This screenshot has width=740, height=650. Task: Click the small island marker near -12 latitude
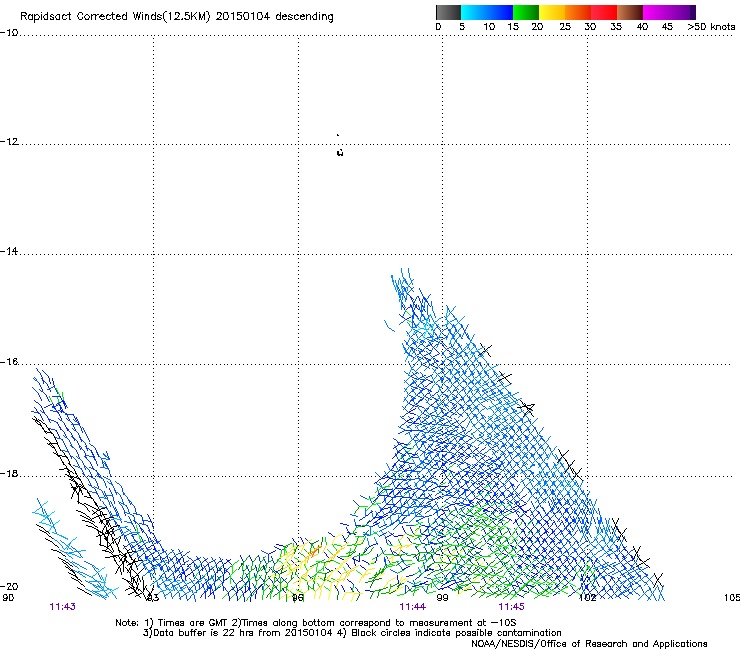pyautogui.click(x=340, y=152)
